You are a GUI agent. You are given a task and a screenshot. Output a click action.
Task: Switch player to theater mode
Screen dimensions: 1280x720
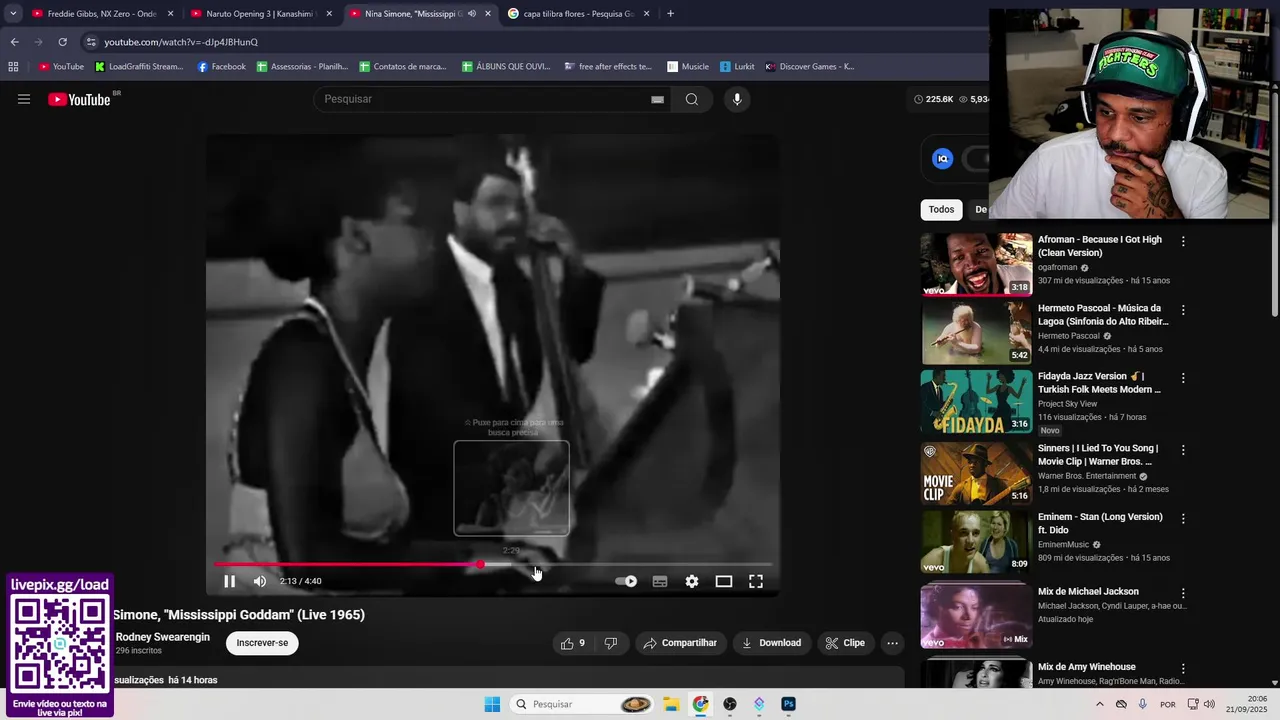pos(724,581)
